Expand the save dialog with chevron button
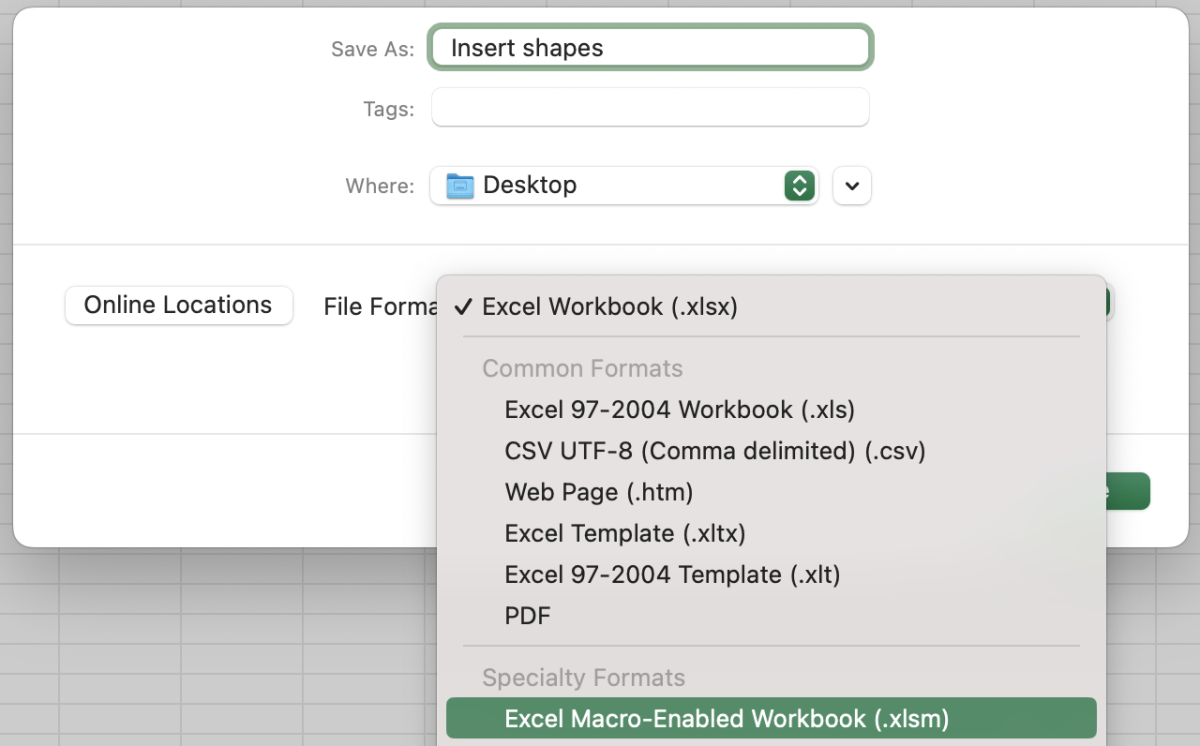 852,186
